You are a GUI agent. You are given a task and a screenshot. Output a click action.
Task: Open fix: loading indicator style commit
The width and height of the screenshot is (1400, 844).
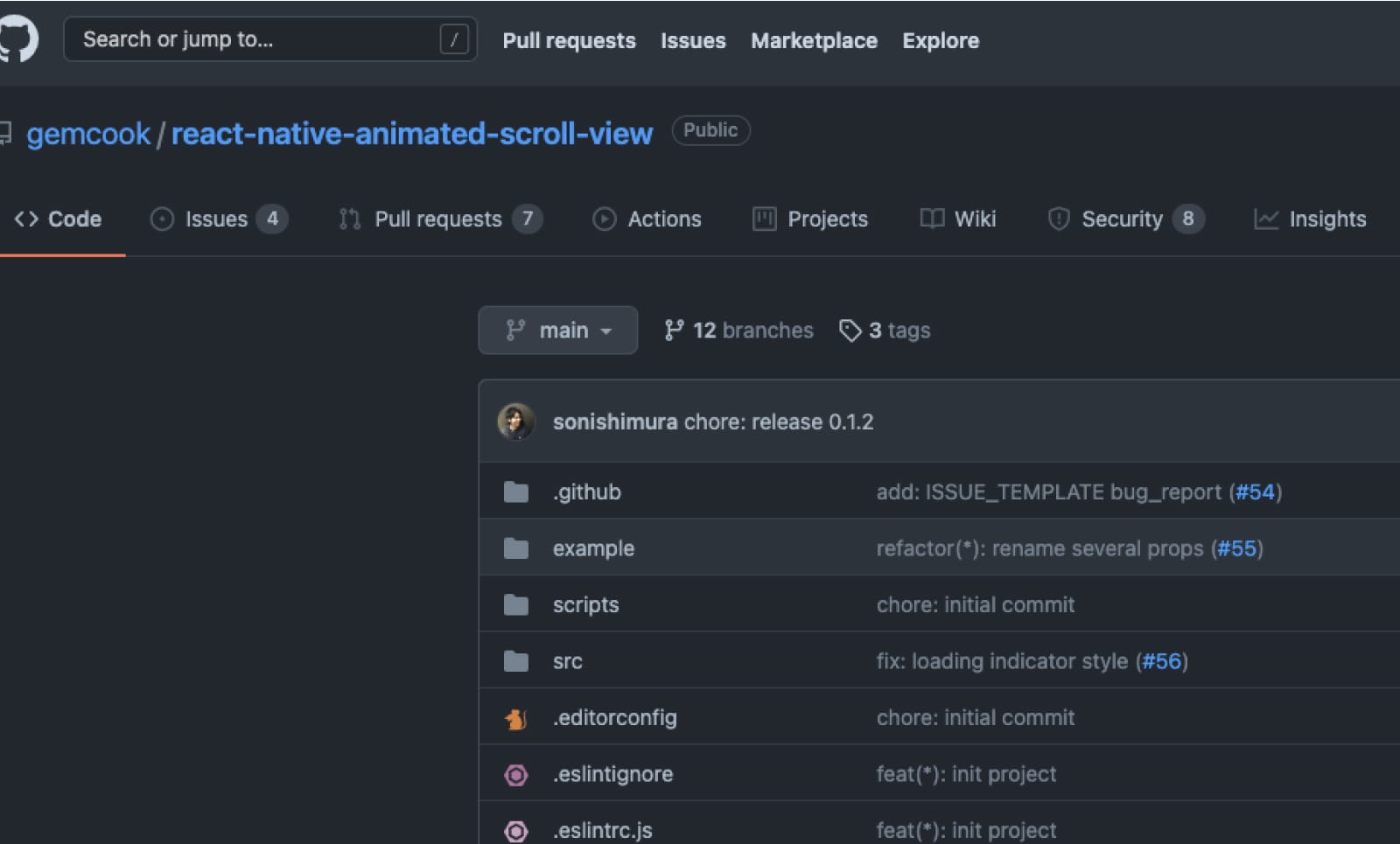coord(1003,661)
